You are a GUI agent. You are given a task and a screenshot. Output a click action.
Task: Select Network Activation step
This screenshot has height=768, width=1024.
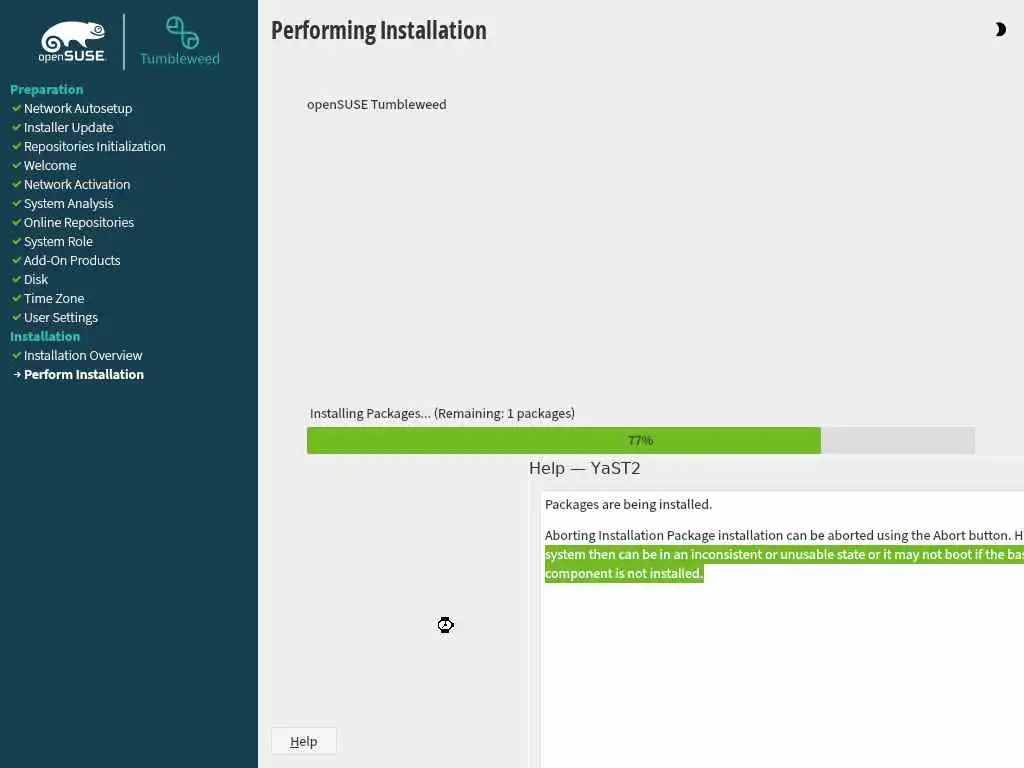coord(77,184)
